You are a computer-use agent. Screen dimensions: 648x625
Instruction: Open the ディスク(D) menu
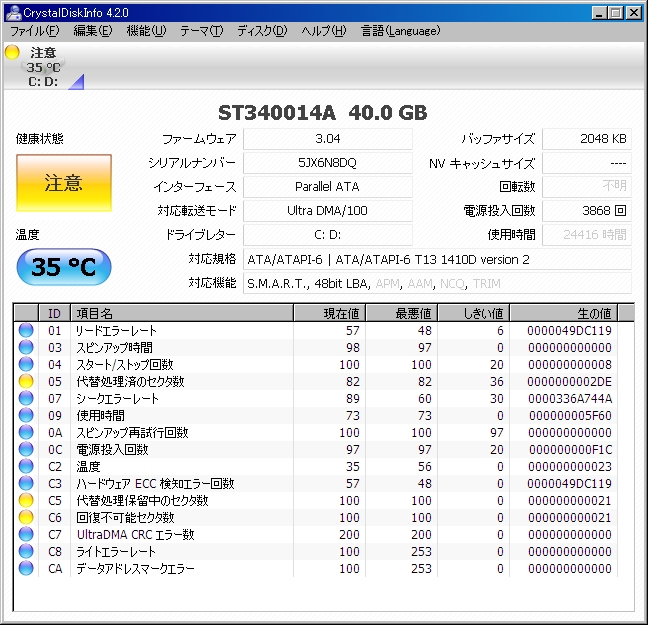pyautogui.click(x=262, y=31)
